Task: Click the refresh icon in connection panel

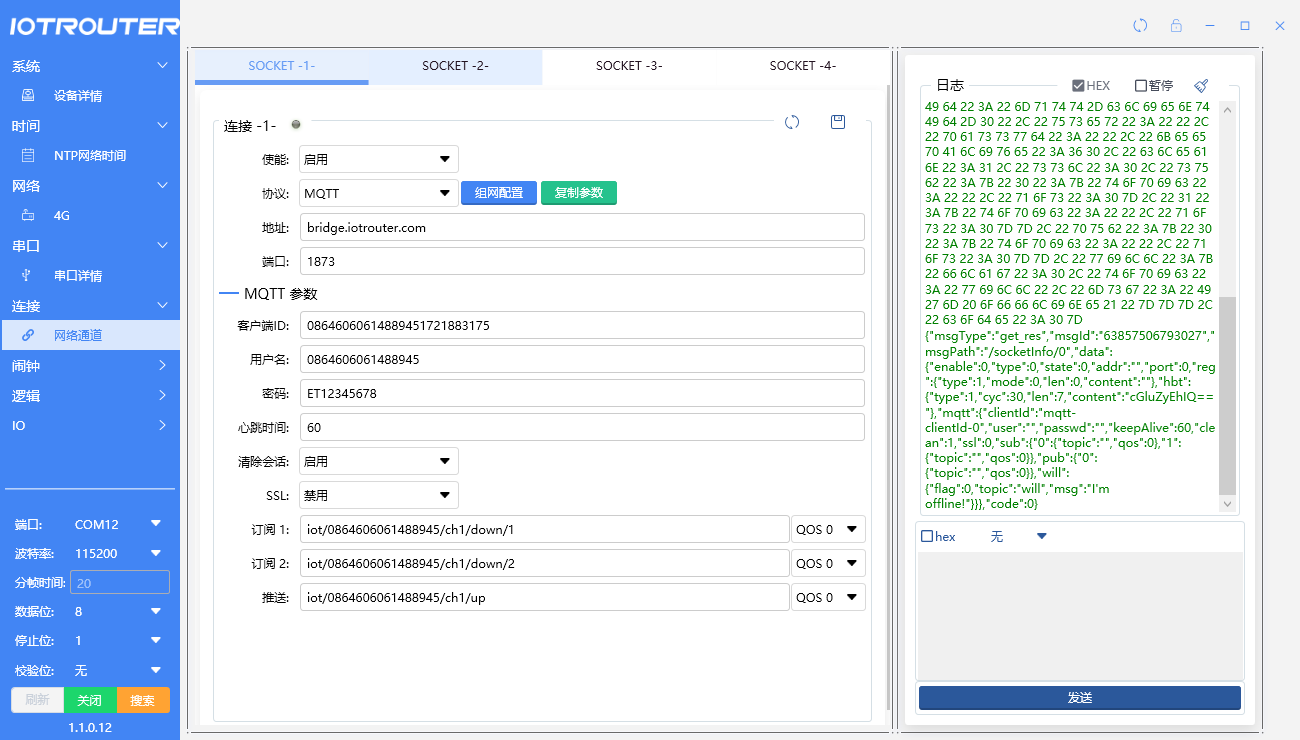Action: 792,122
